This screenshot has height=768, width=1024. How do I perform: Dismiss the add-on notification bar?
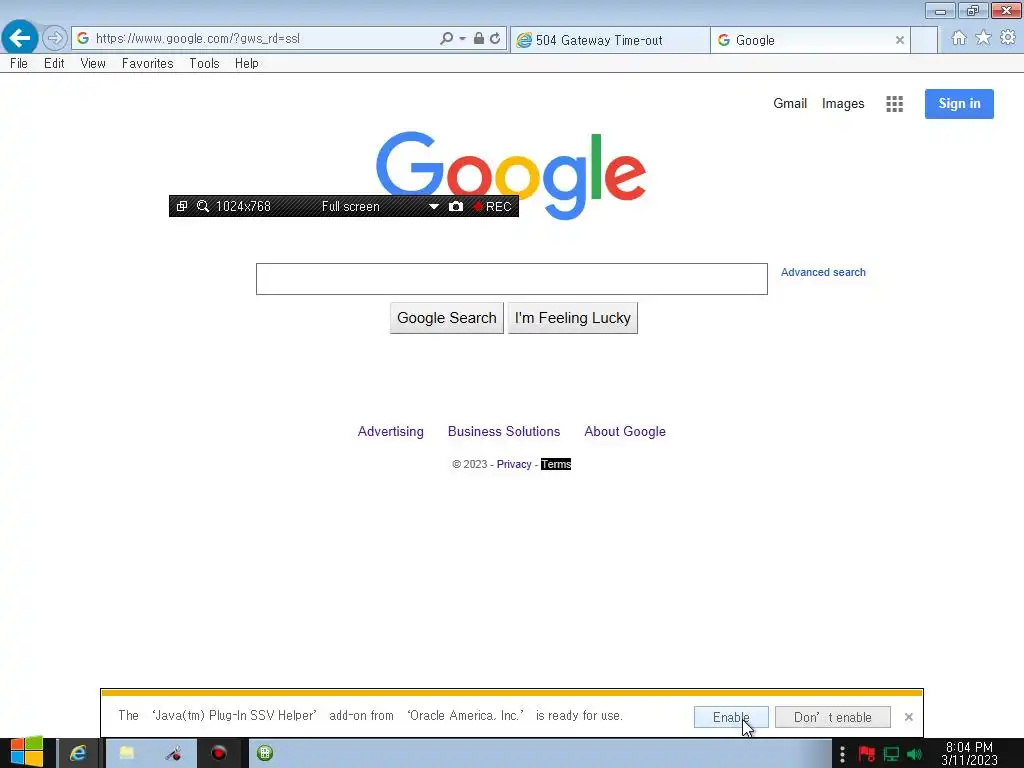pyautogui.click(x=908, y=717)
